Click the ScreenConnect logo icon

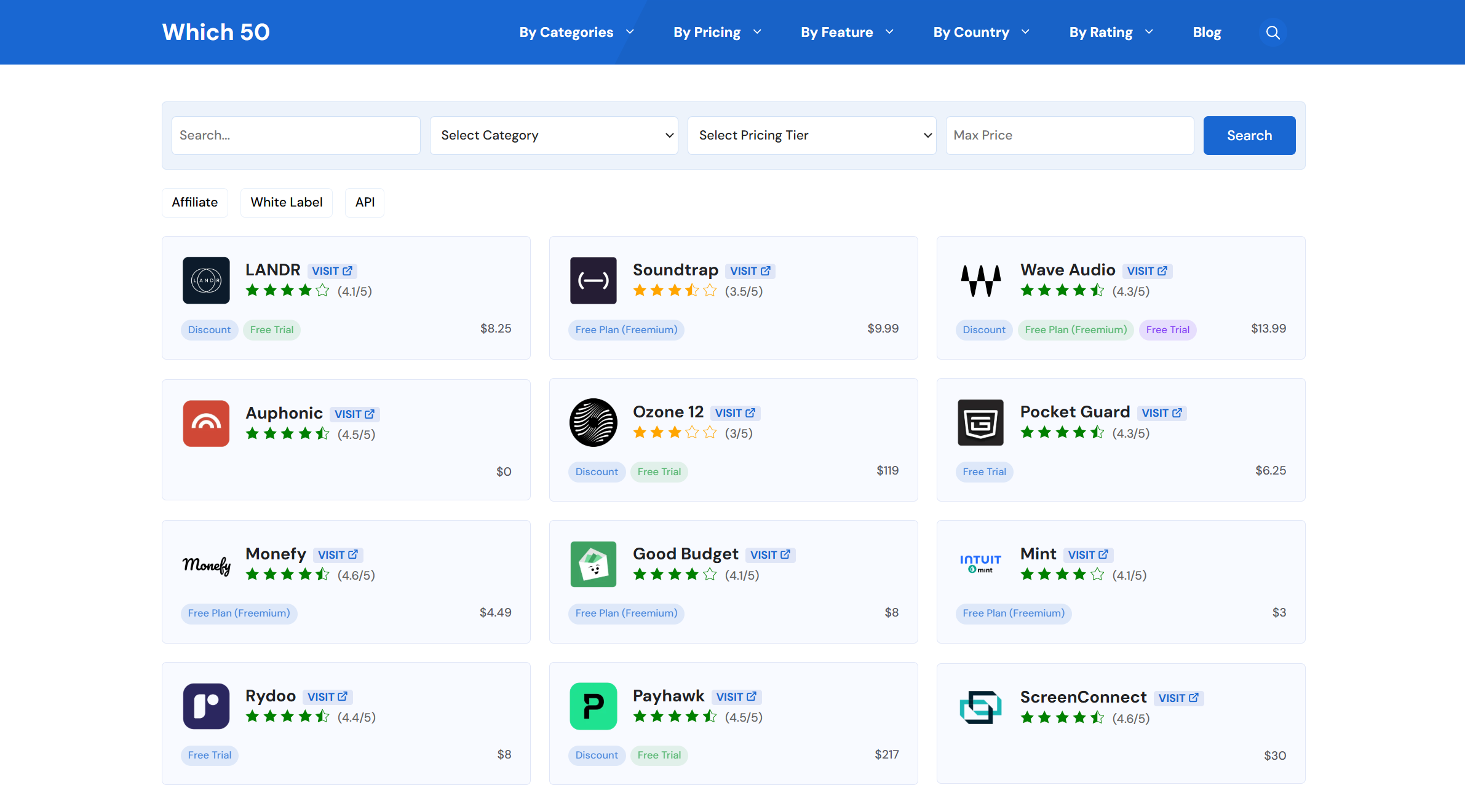tap(981, 708)
